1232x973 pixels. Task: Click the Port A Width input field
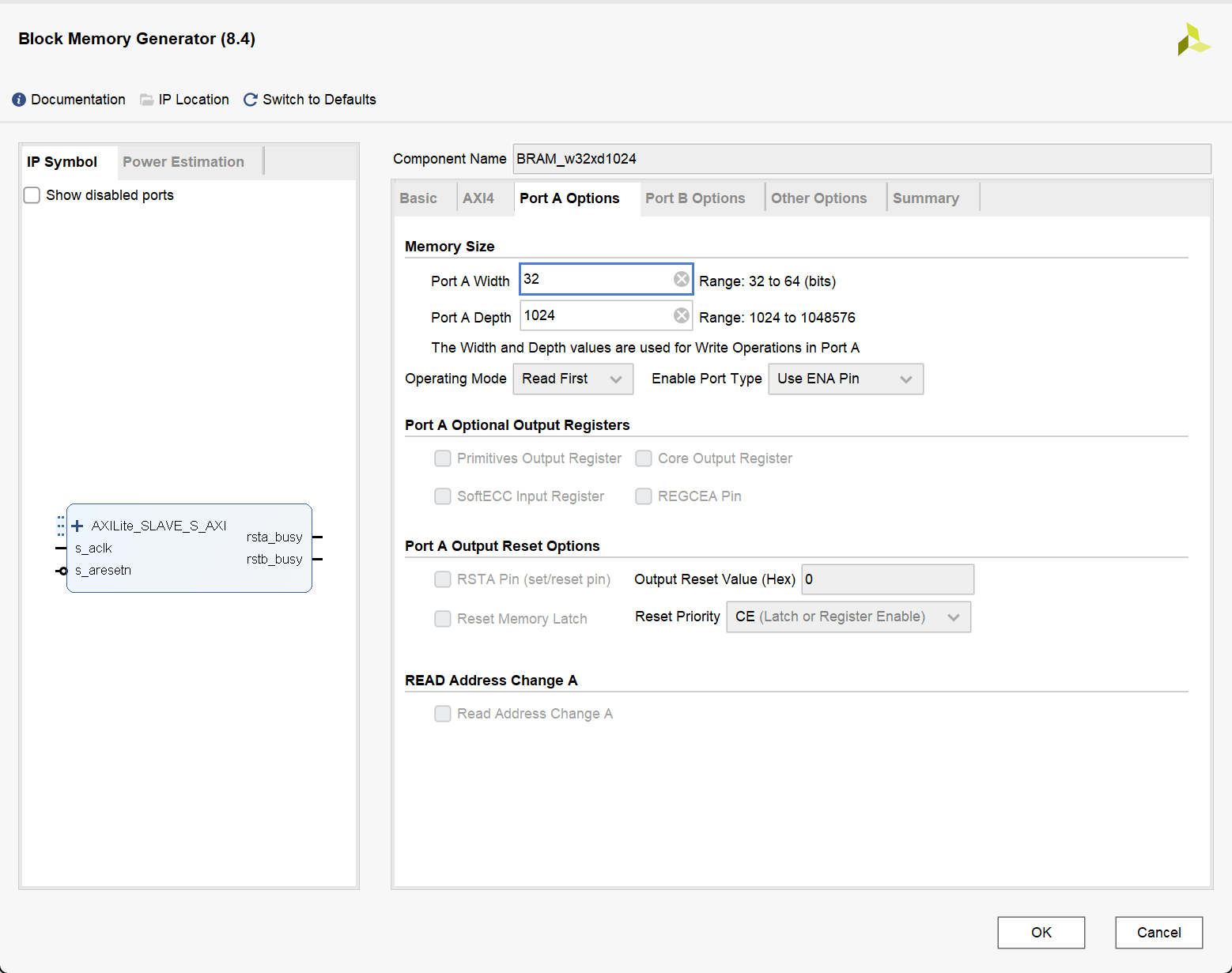point(607,279)
